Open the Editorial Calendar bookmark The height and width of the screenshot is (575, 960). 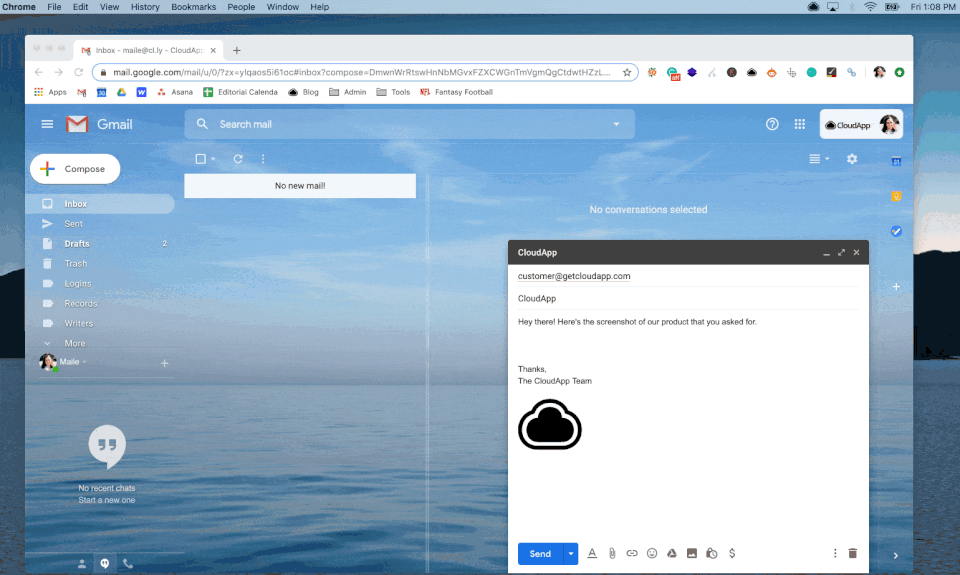point(241,92)
